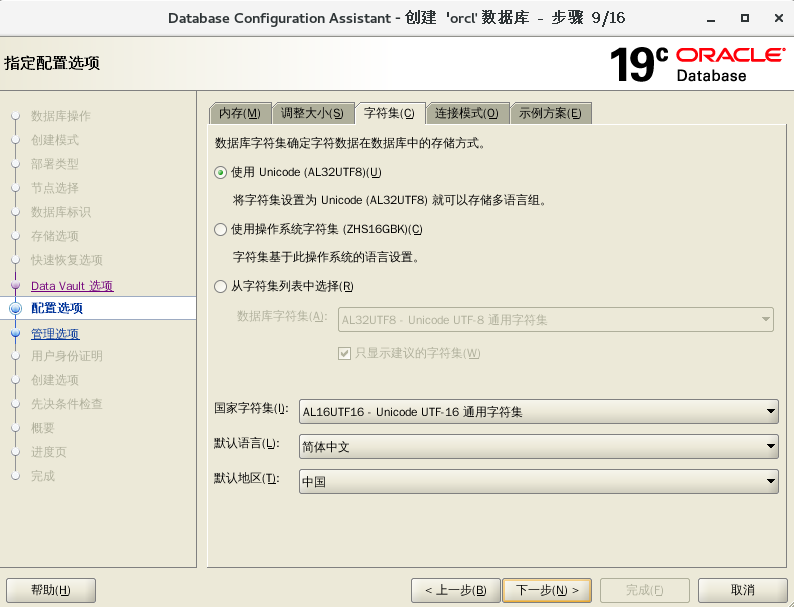
Task: Switch to the 内存 tab
Action: click(239, 113)
